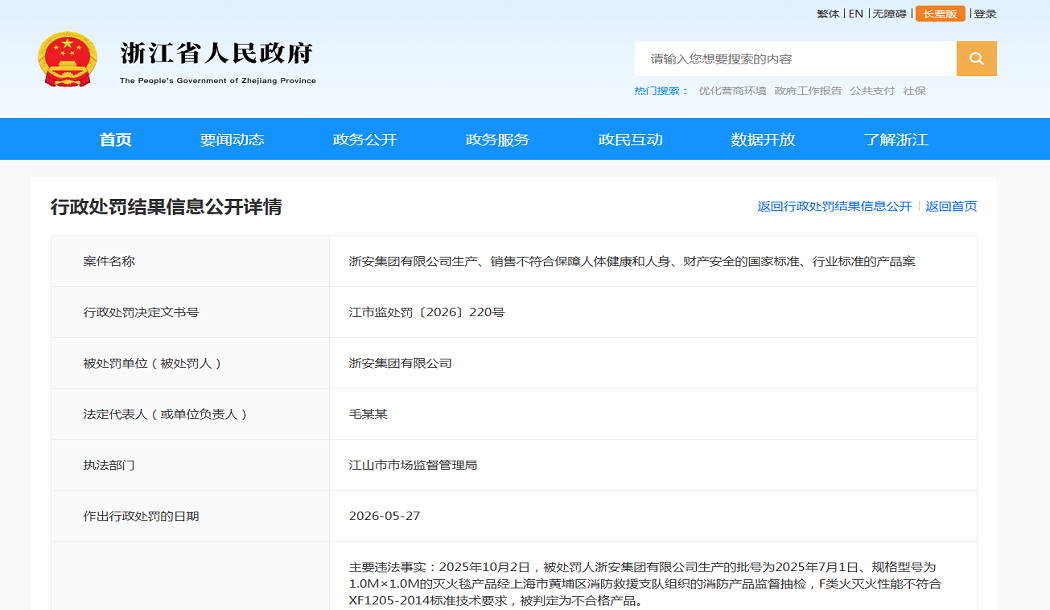Screen dimensions: 1050x610
Task: Click the 作出行政处罚的日期 row label
Action: [141, 516]
